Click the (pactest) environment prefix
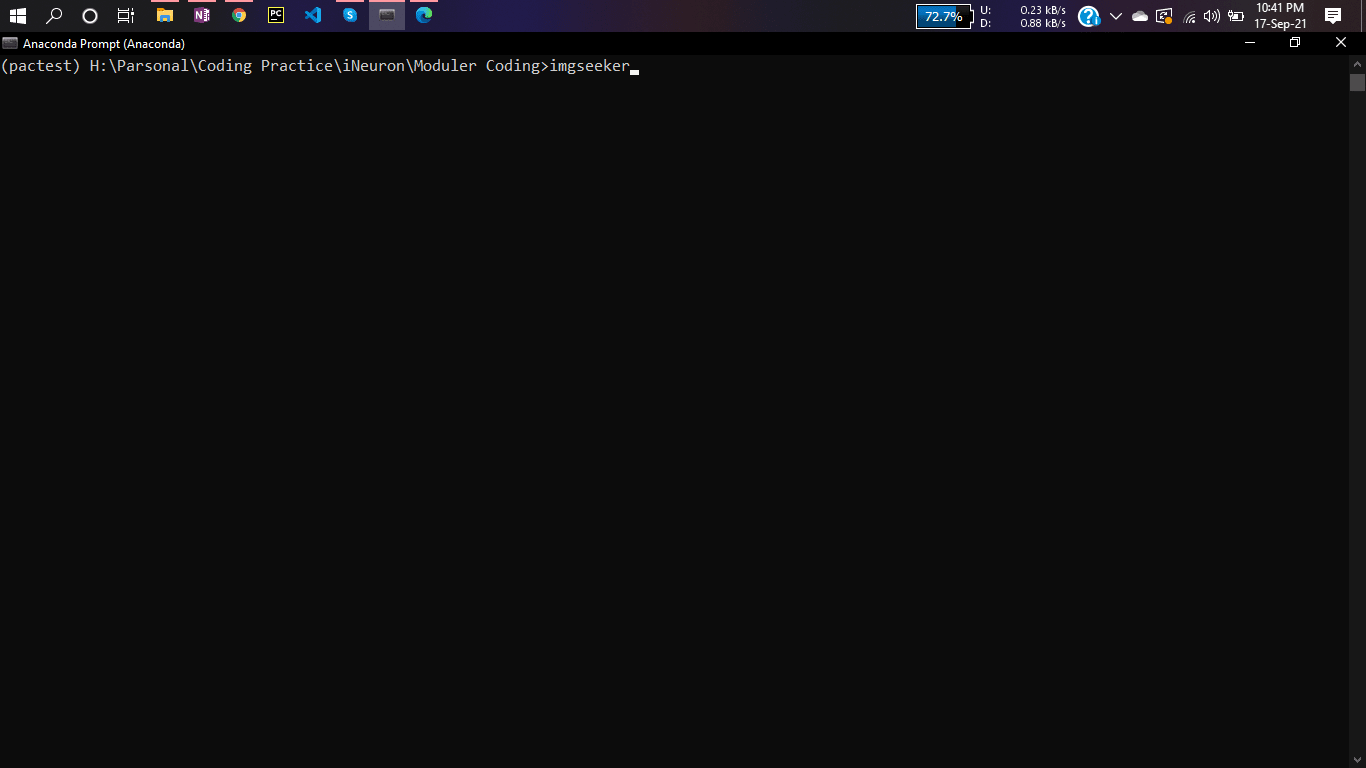 [x=40, y=66]
